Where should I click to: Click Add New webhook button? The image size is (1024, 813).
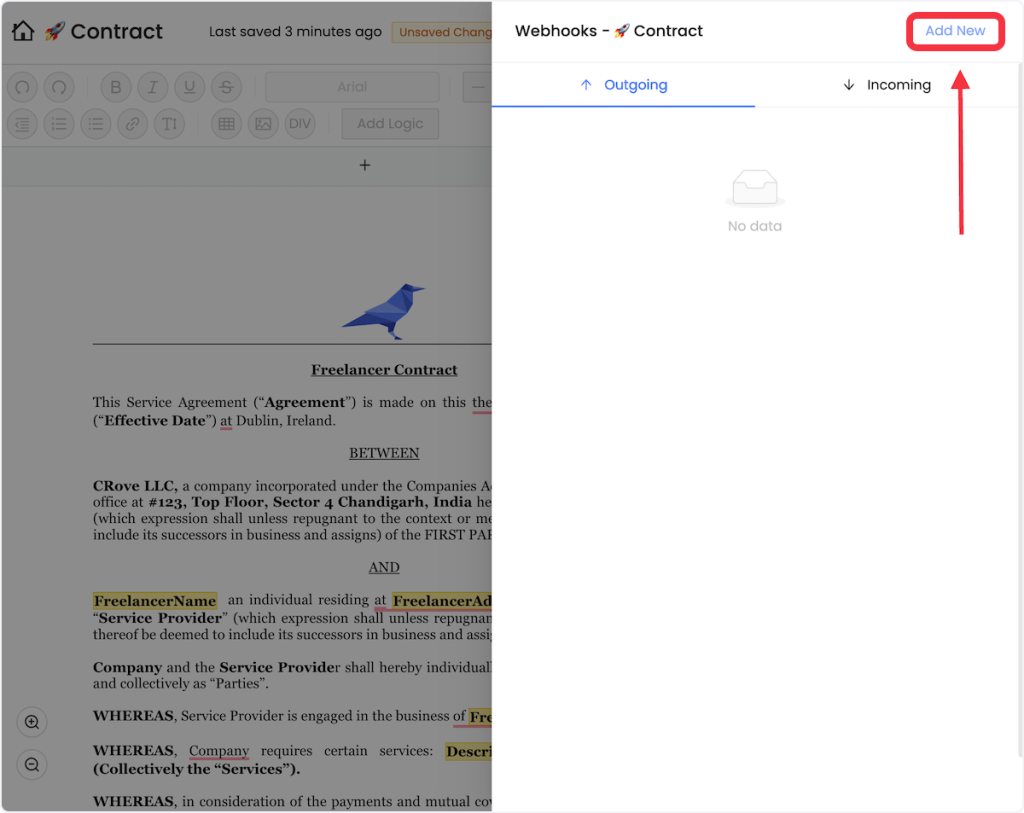point(954,31)
